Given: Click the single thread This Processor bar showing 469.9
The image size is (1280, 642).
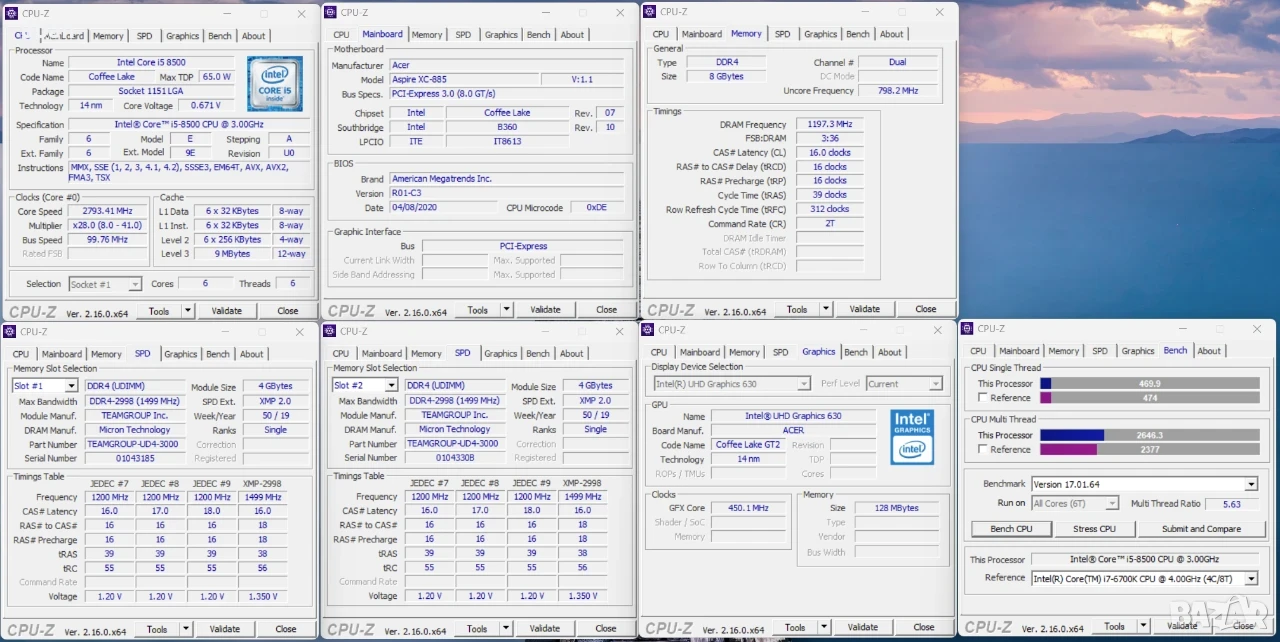Looking at the screenshot, I should (x=1149, y=383).
